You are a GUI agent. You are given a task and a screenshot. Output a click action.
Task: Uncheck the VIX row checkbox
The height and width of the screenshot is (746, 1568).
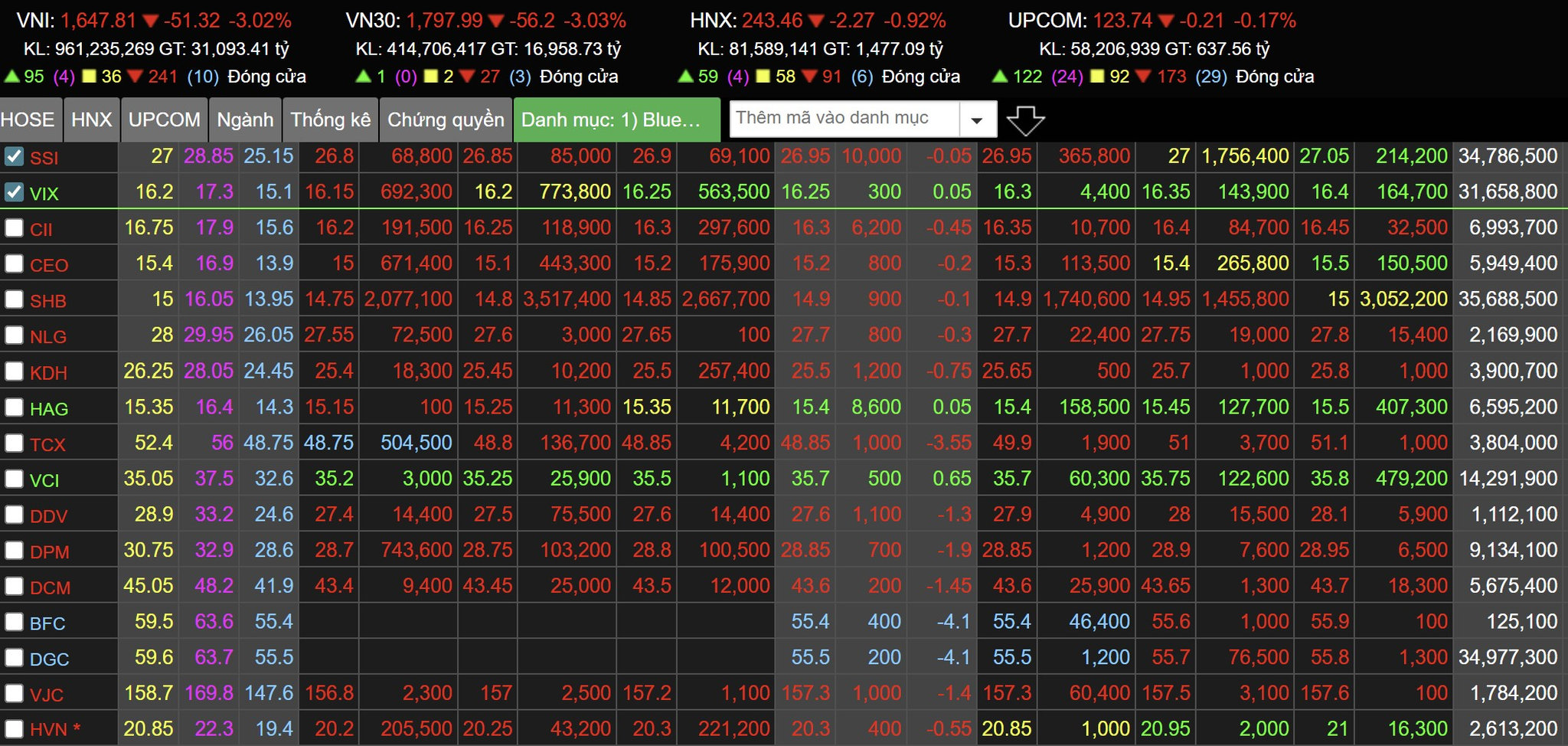(x=14, y=192)
